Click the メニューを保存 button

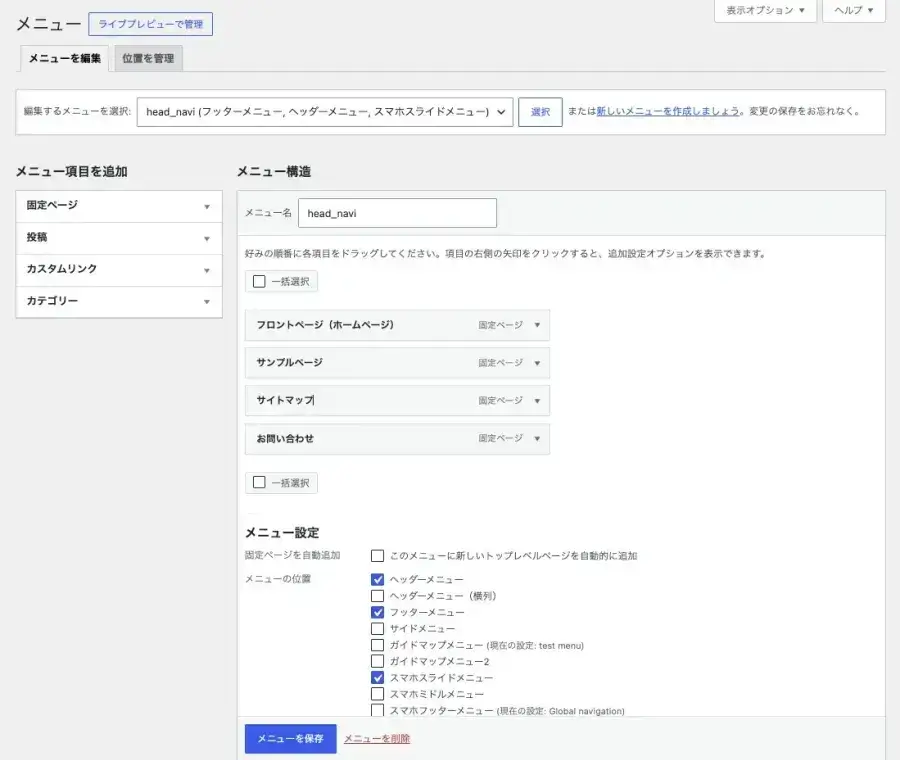coord(290,739)
